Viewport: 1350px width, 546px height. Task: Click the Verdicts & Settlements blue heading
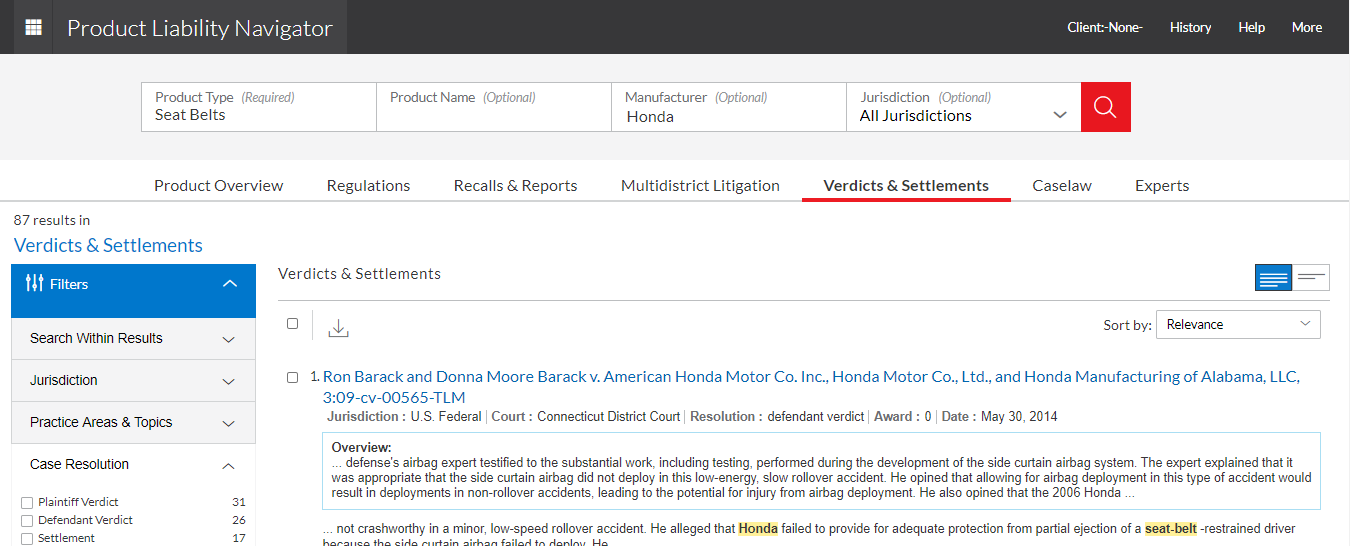pos(108,245)
